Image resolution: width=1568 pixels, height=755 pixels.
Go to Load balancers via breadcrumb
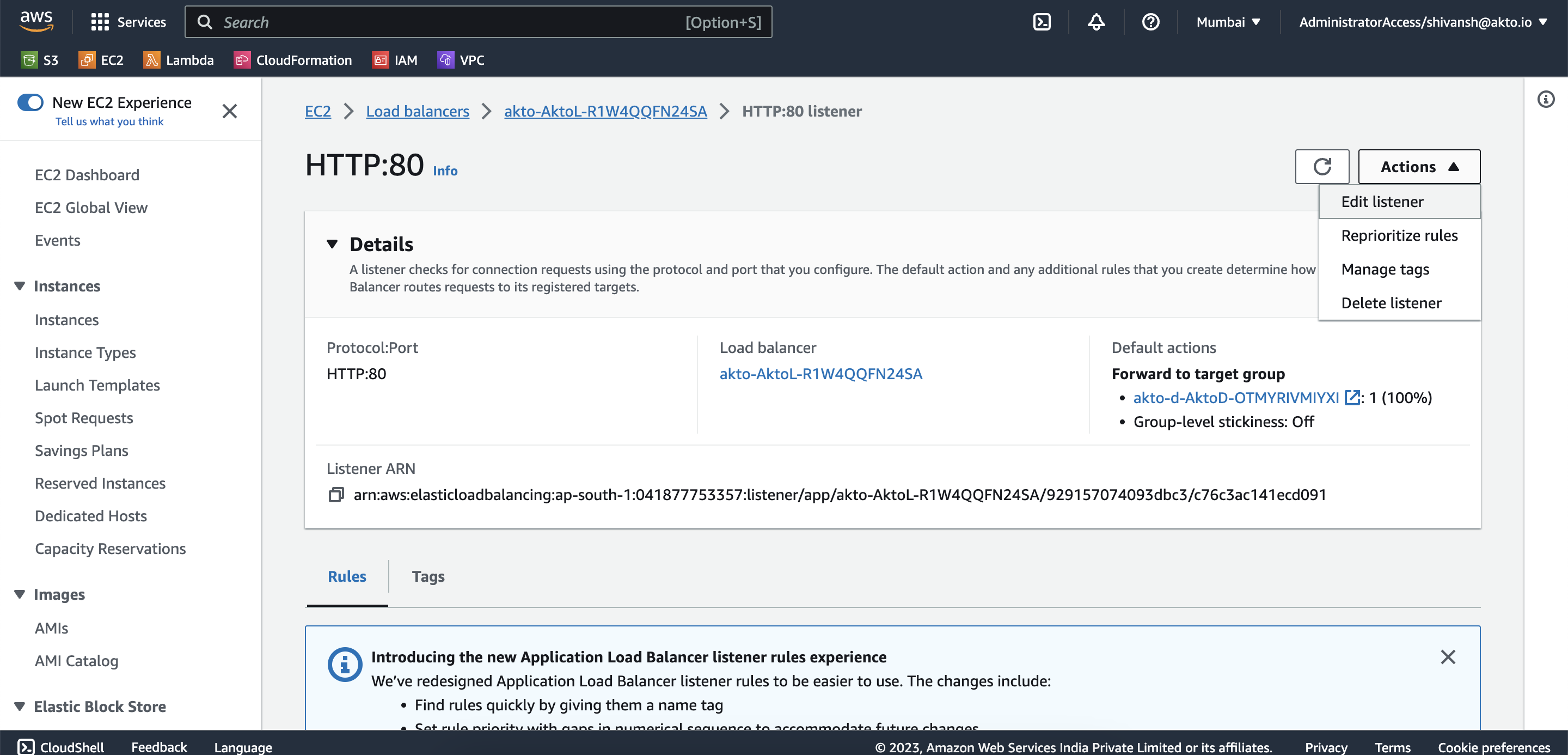point(418,111)
